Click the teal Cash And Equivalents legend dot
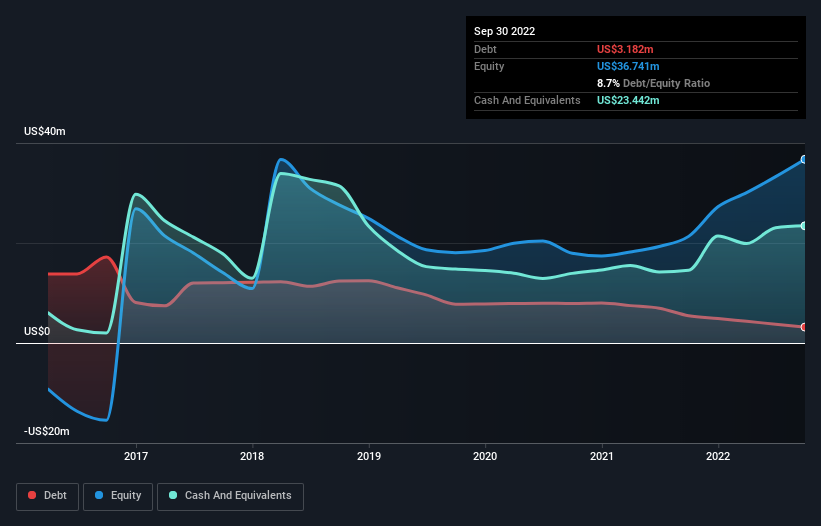 pos(173,495)
